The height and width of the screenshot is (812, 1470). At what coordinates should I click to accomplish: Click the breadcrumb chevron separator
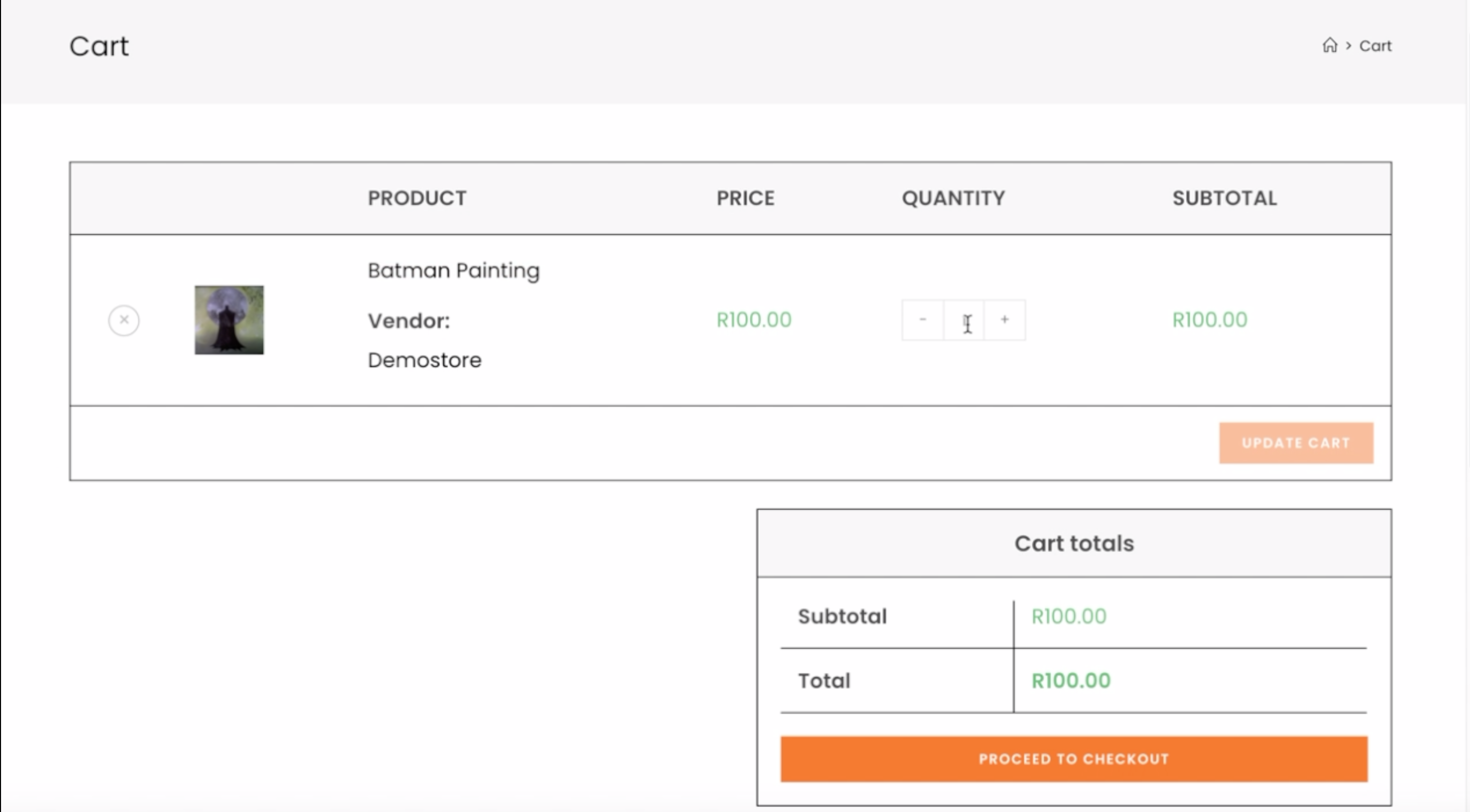pos(1348,46)
